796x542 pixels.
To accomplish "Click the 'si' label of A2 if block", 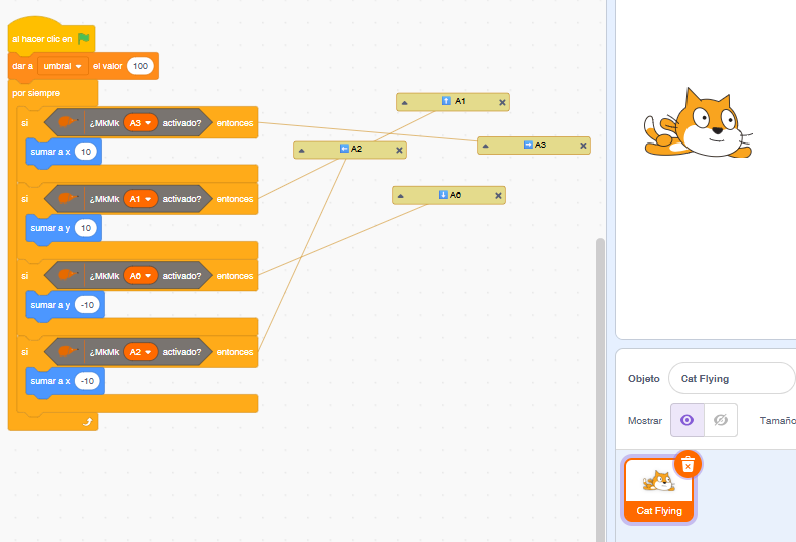I will coord(24,352).
